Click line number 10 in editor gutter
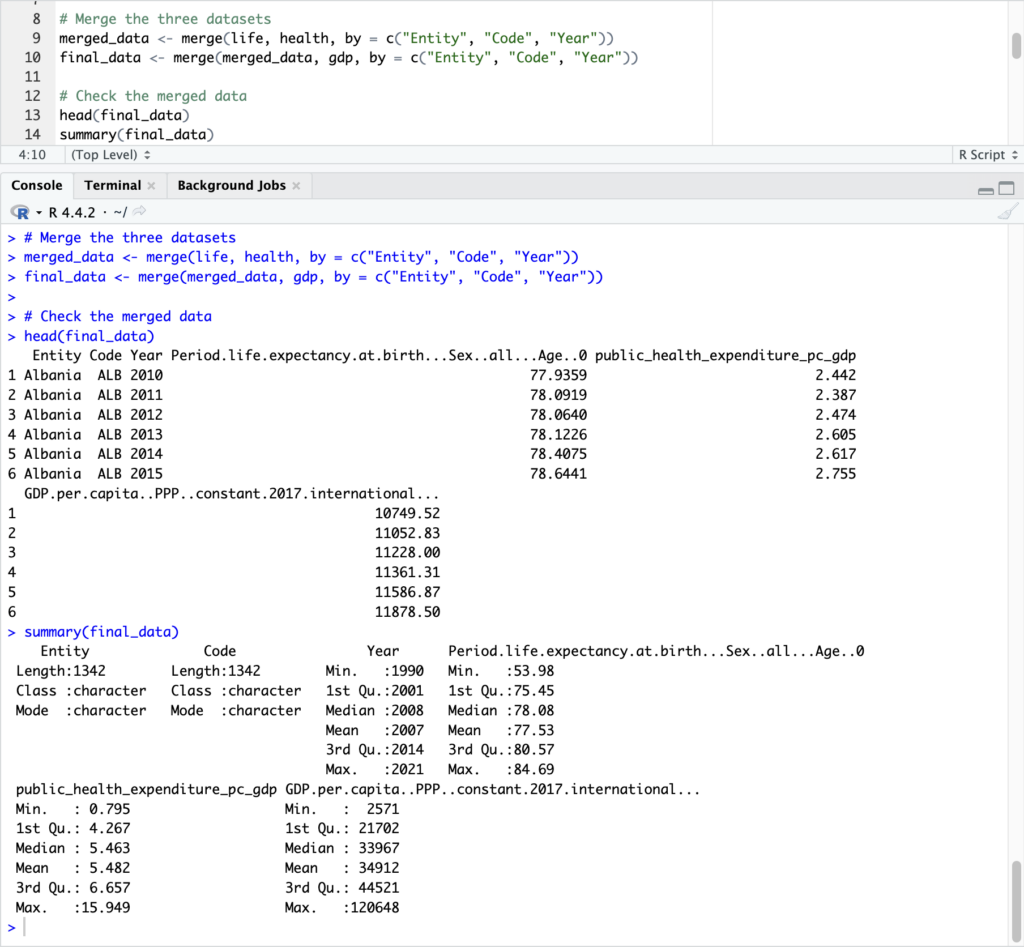Image resolution: width=1024 pixels, height=947 pixels. tap(32, 57)
